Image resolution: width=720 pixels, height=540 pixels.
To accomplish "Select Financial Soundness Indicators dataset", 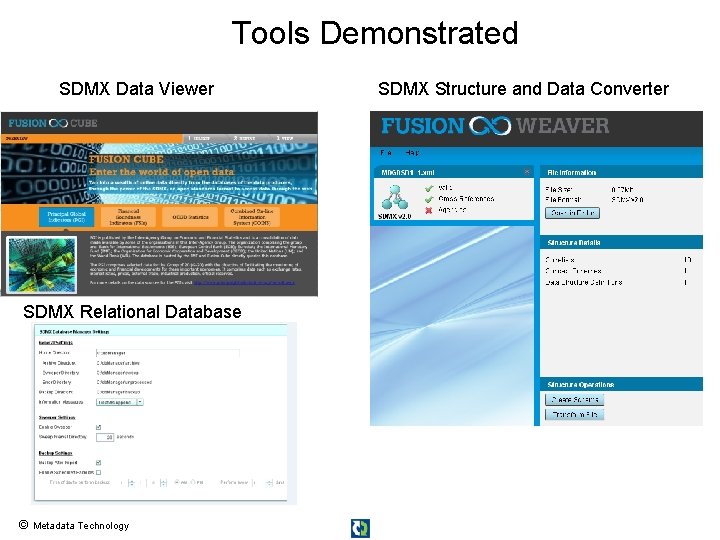I will click(128, 217).
